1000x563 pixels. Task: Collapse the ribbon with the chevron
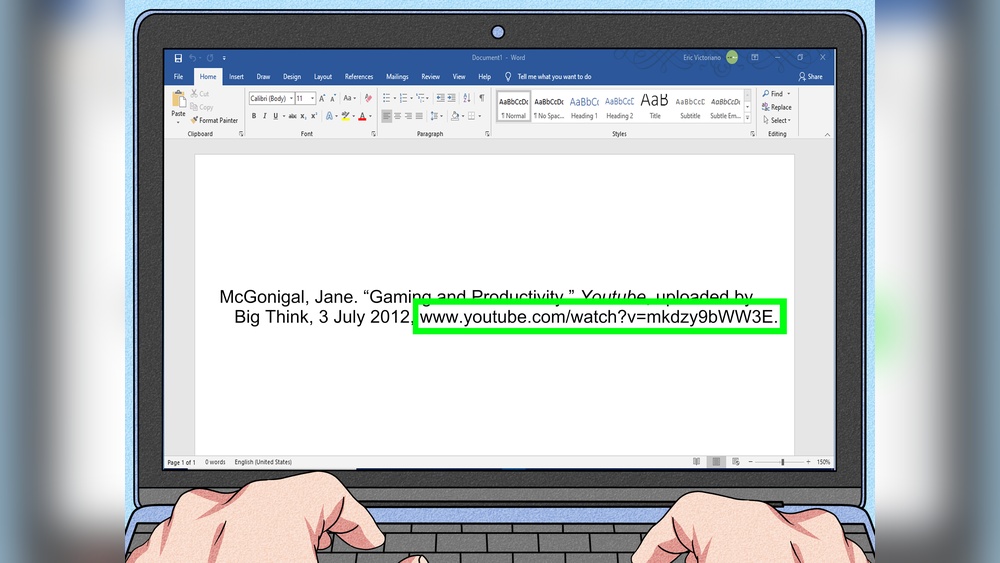827,135
